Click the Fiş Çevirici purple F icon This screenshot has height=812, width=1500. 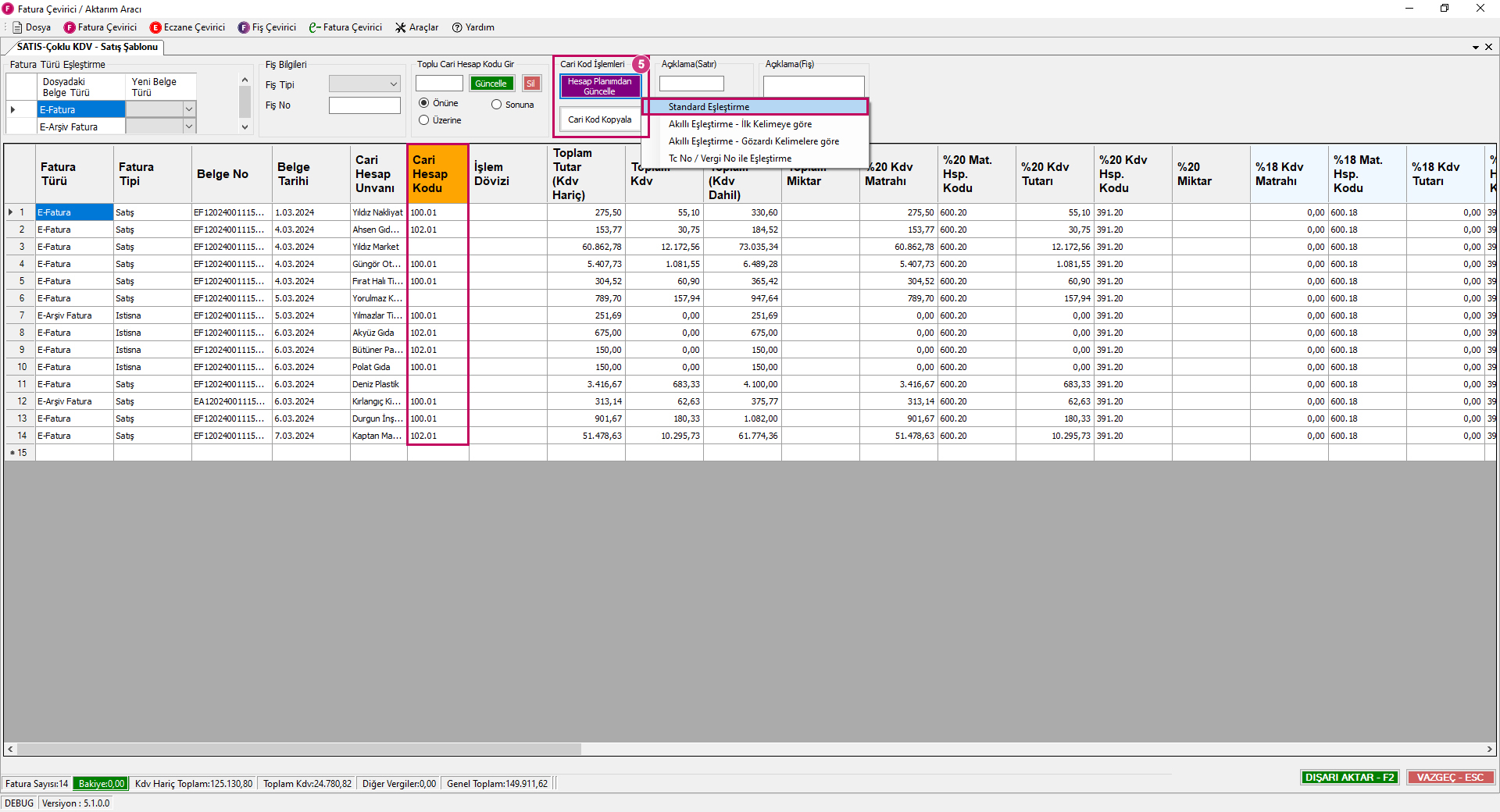click(x=244, y=27)
